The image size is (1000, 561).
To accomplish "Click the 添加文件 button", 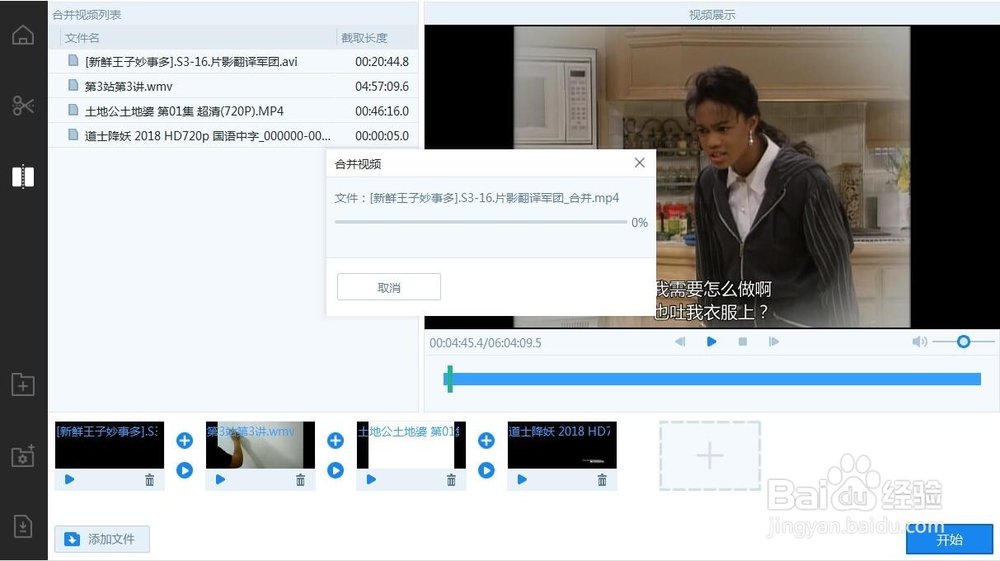I will click(102, 539).
